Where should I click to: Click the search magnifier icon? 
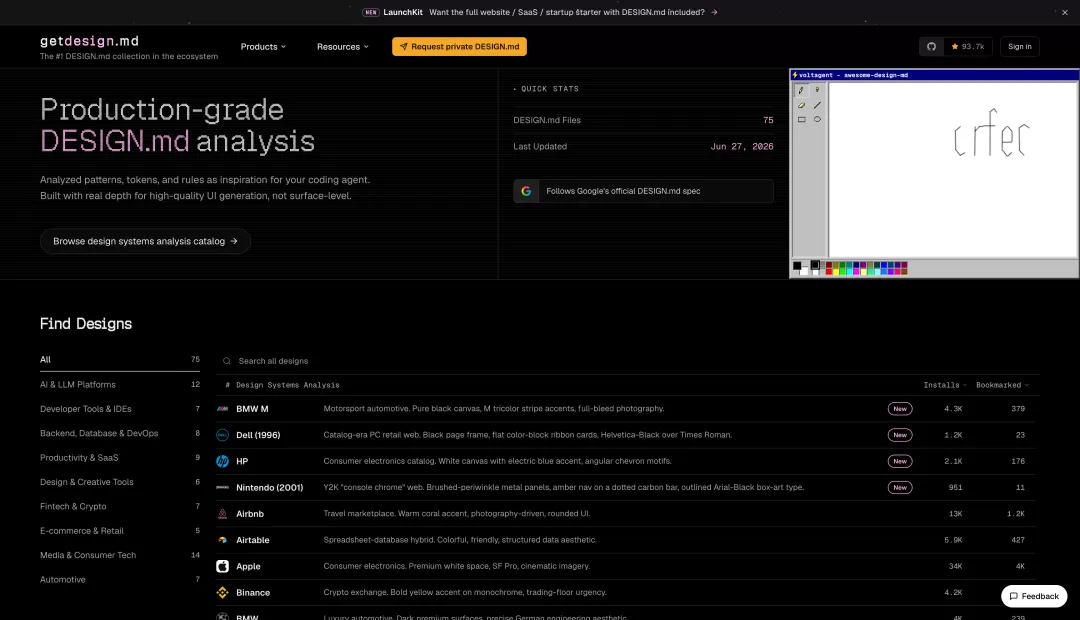click(x=227, y=361)
